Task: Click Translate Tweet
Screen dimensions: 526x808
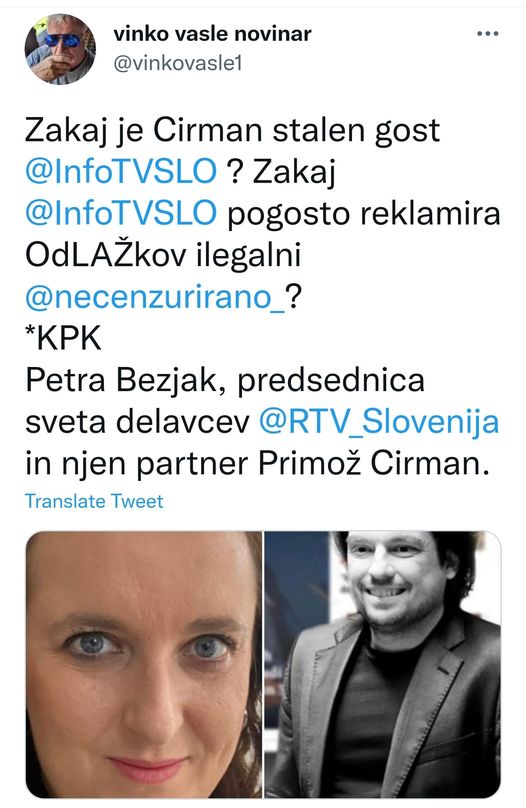Action: click(94, 501)
